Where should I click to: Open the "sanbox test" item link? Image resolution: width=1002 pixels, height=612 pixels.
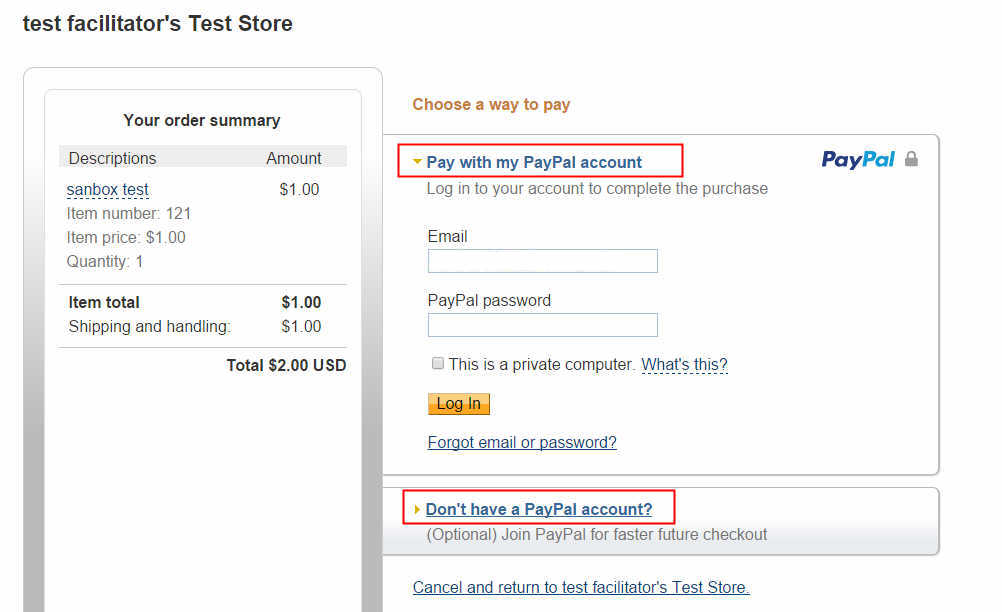pos(108,189)
